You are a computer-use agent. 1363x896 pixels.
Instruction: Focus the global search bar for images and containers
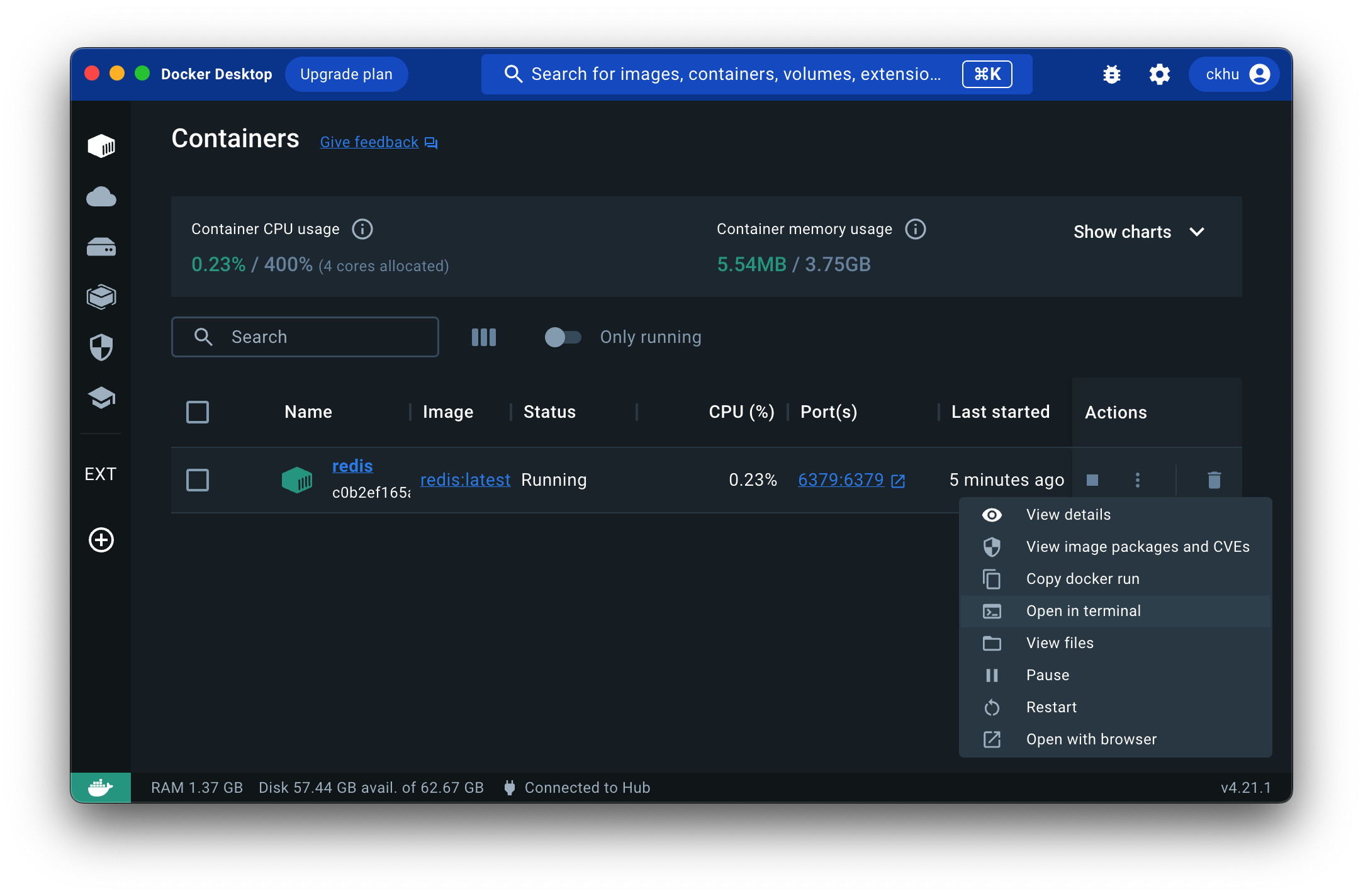click(756, 74)
